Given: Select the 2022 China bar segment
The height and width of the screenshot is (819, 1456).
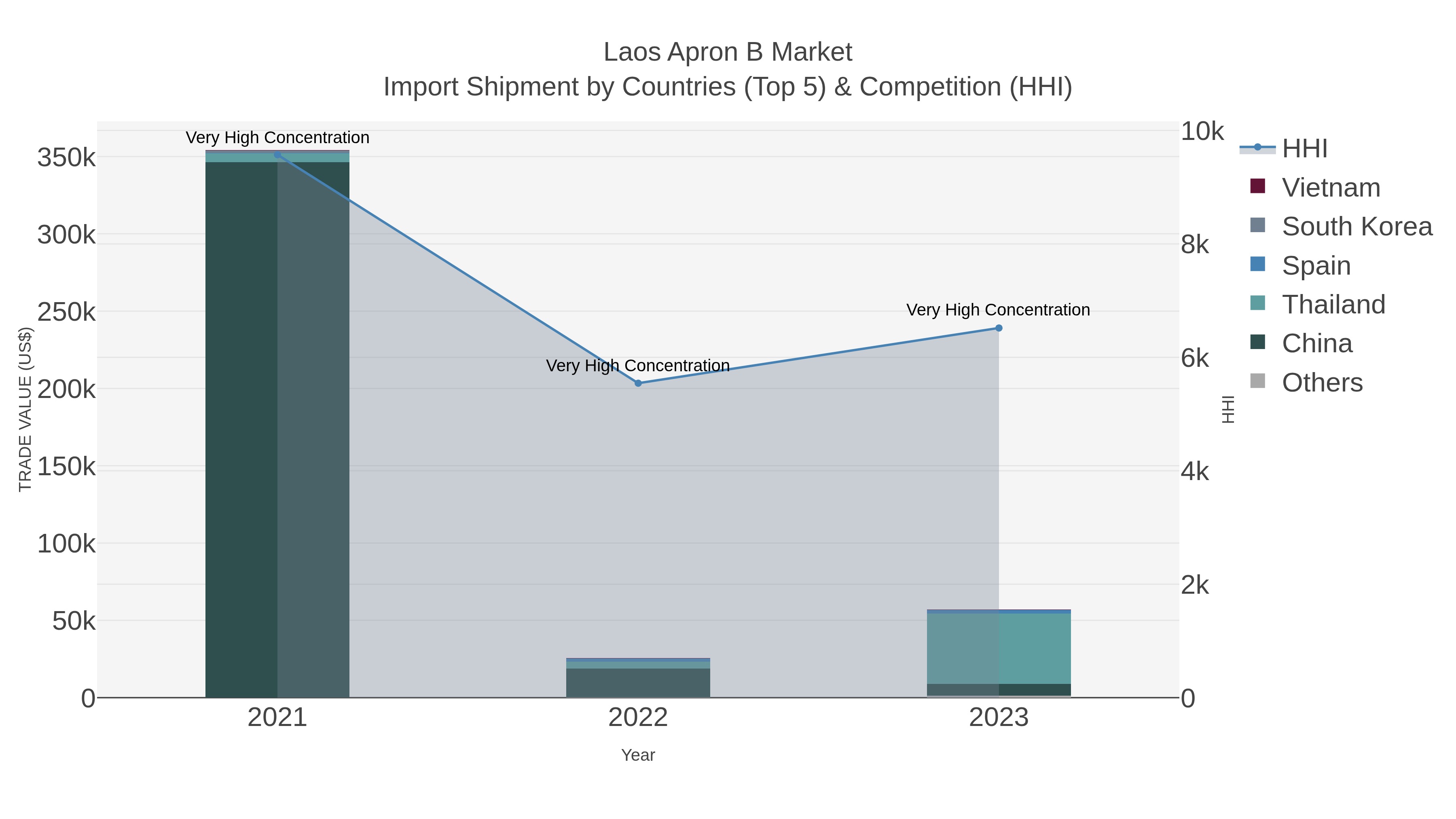Looking at the screenshot, I should (x=638, y=683).
